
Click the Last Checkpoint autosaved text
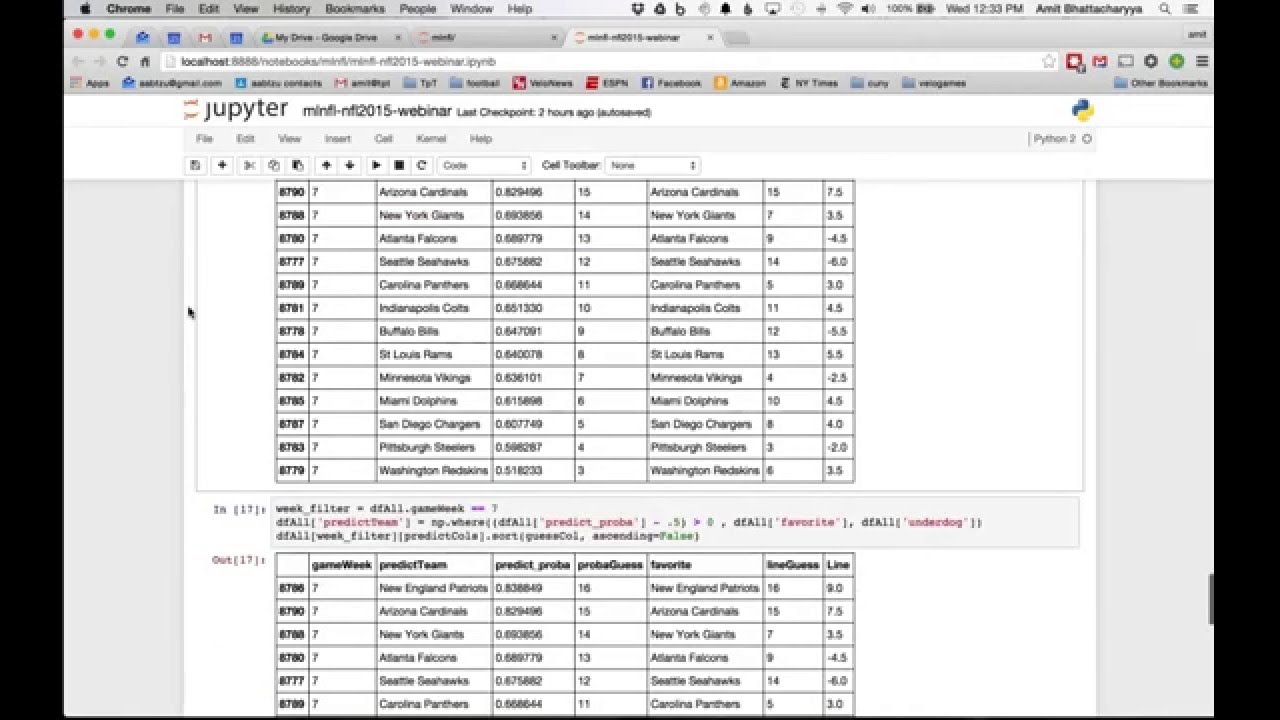(553, 112)
